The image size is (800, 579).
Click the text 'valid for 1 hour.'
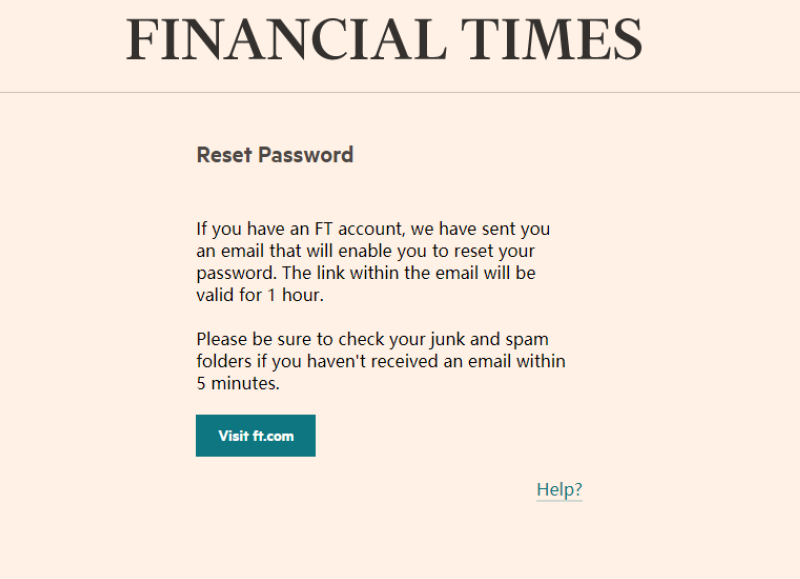tap(260, 295)
